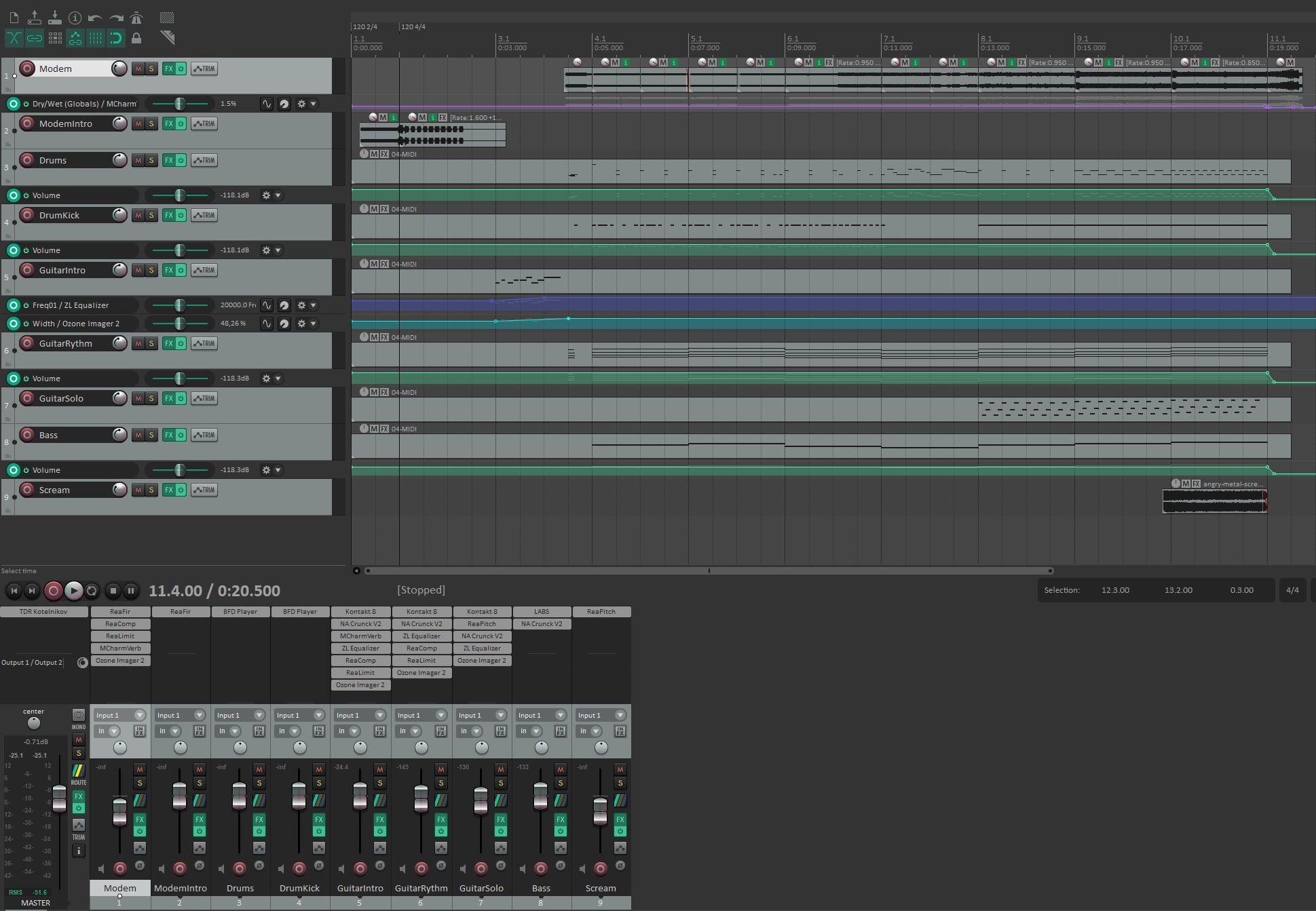1316x911 pixels.
Task: Mute the Drums track in track panel
Action: coord(138,160)
